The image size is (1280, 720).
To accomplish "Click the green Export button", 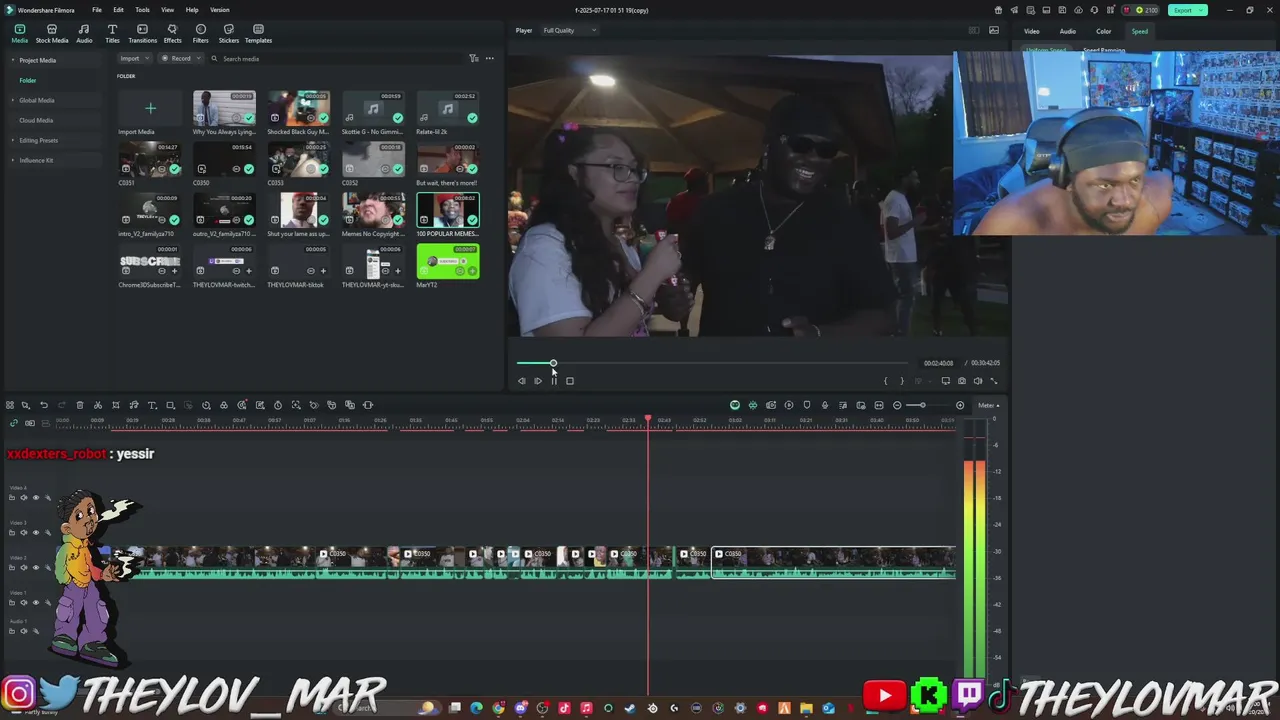I will point(1187,10).
